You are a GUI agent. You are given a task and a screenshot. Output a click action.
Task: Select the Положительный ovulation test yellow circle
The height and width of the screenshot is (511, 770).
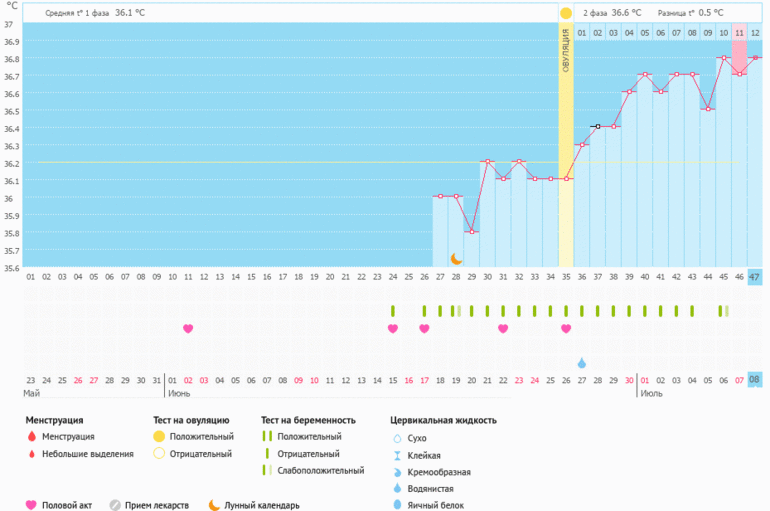coord(158,437)
